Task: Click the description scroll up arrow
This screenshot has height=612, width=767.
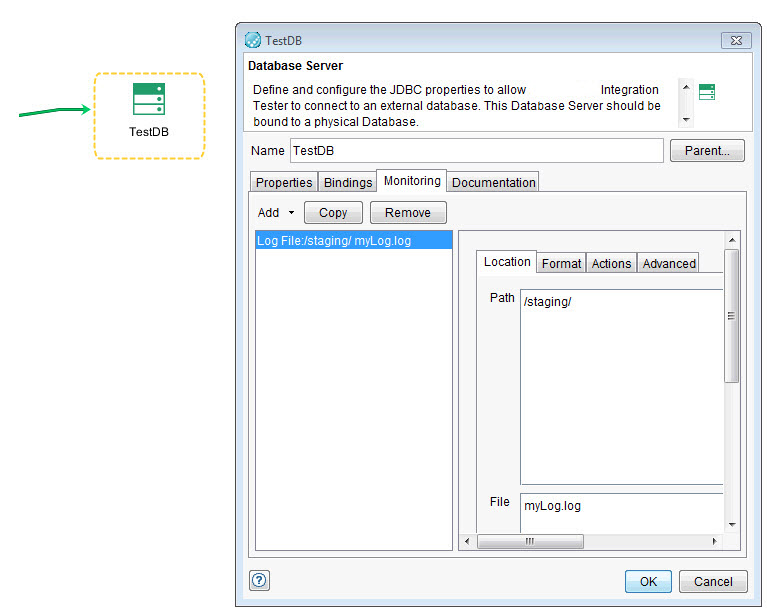Action: pyautogui.click(x=686, y=87)
